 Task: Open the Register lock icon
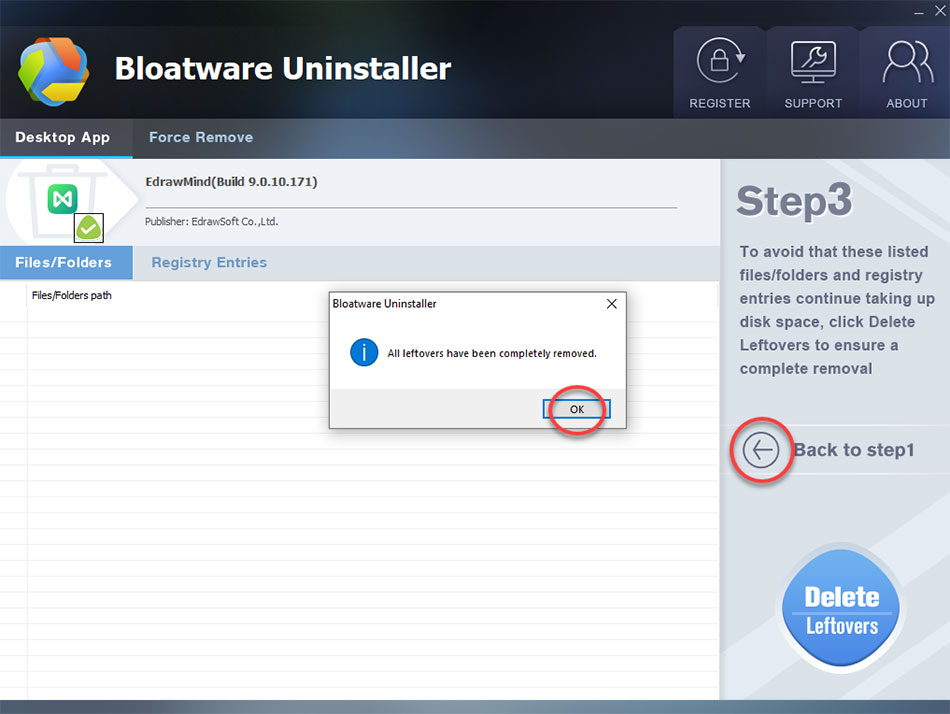tap(720, 60)
